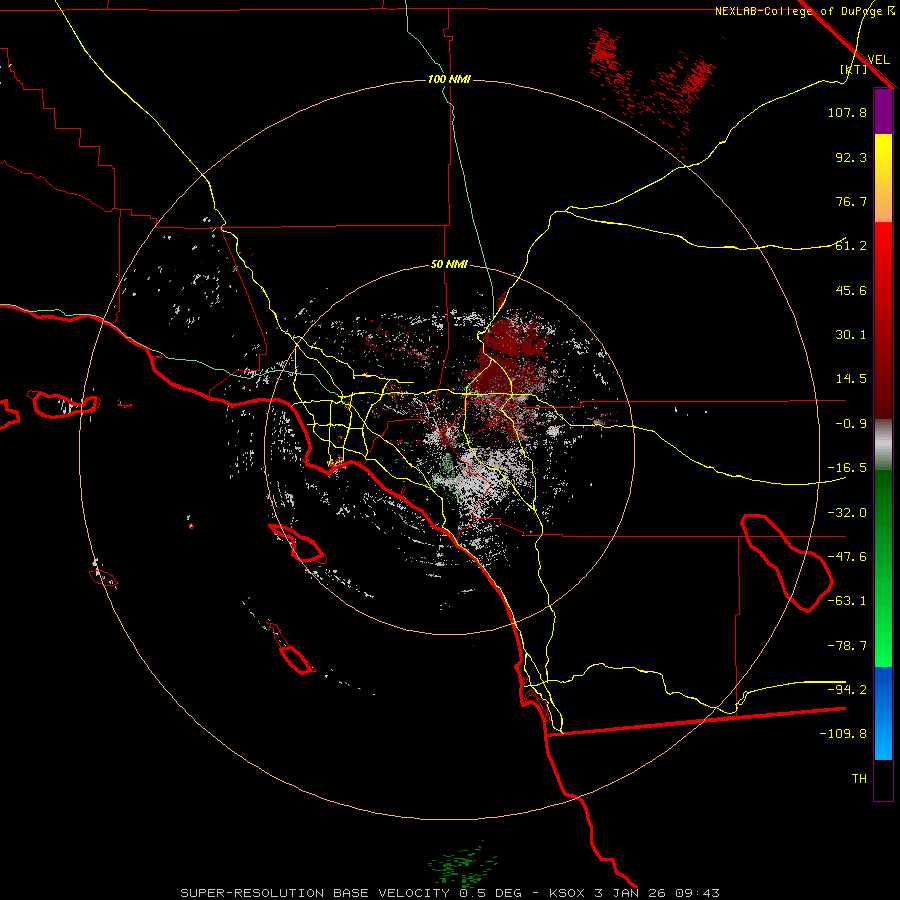Screen dimensions: 900x900
Task: Click the NEXLAB-College of DuPage header text
Action: coord(798,11)
